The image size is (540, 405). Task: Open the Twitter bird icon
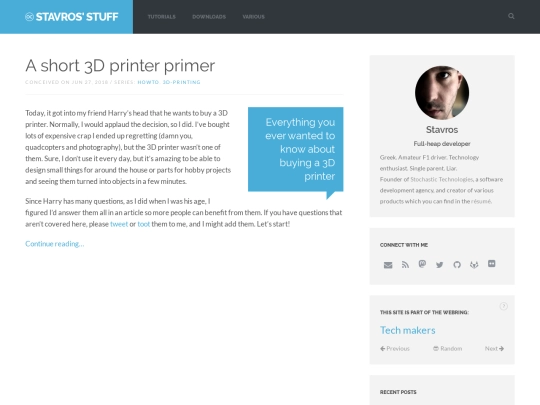tap(439, 265)
